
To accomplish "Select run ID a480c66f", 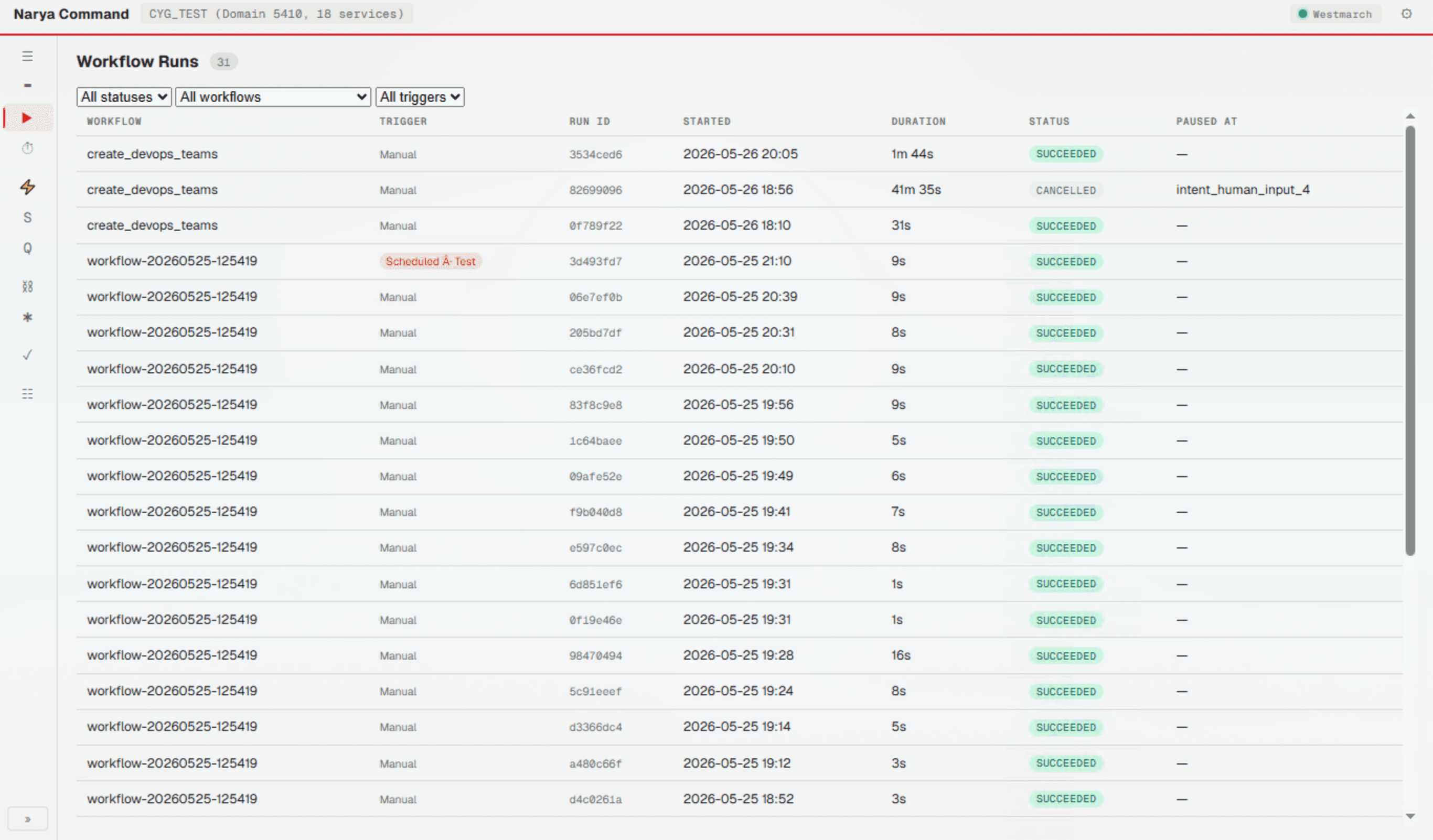I will [x=595, y=764].
